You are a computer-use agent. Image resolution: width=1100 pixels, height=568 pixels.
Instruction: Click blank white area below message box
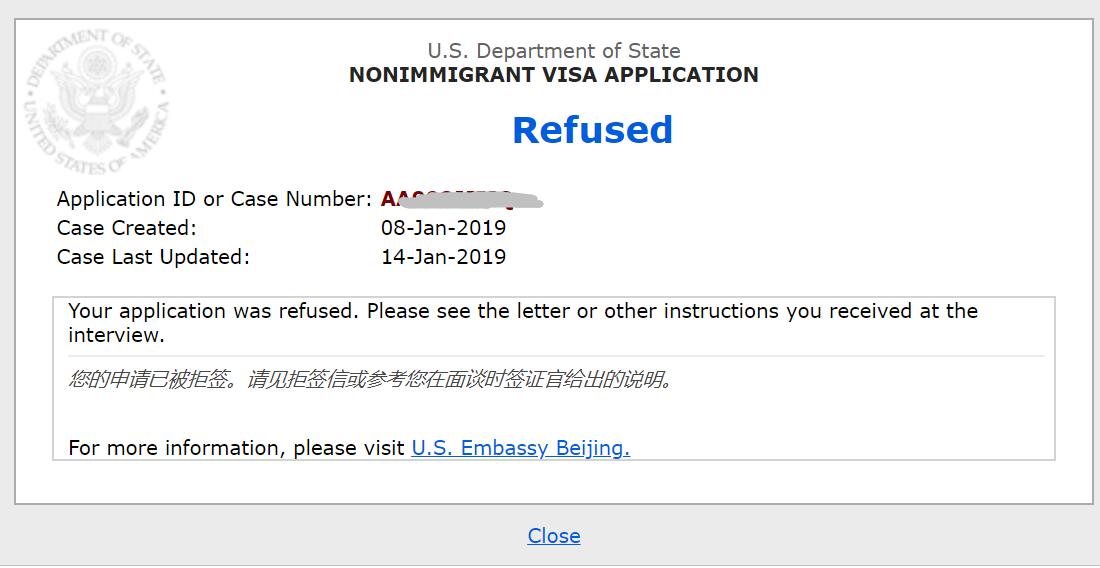(x=554, y=481)
